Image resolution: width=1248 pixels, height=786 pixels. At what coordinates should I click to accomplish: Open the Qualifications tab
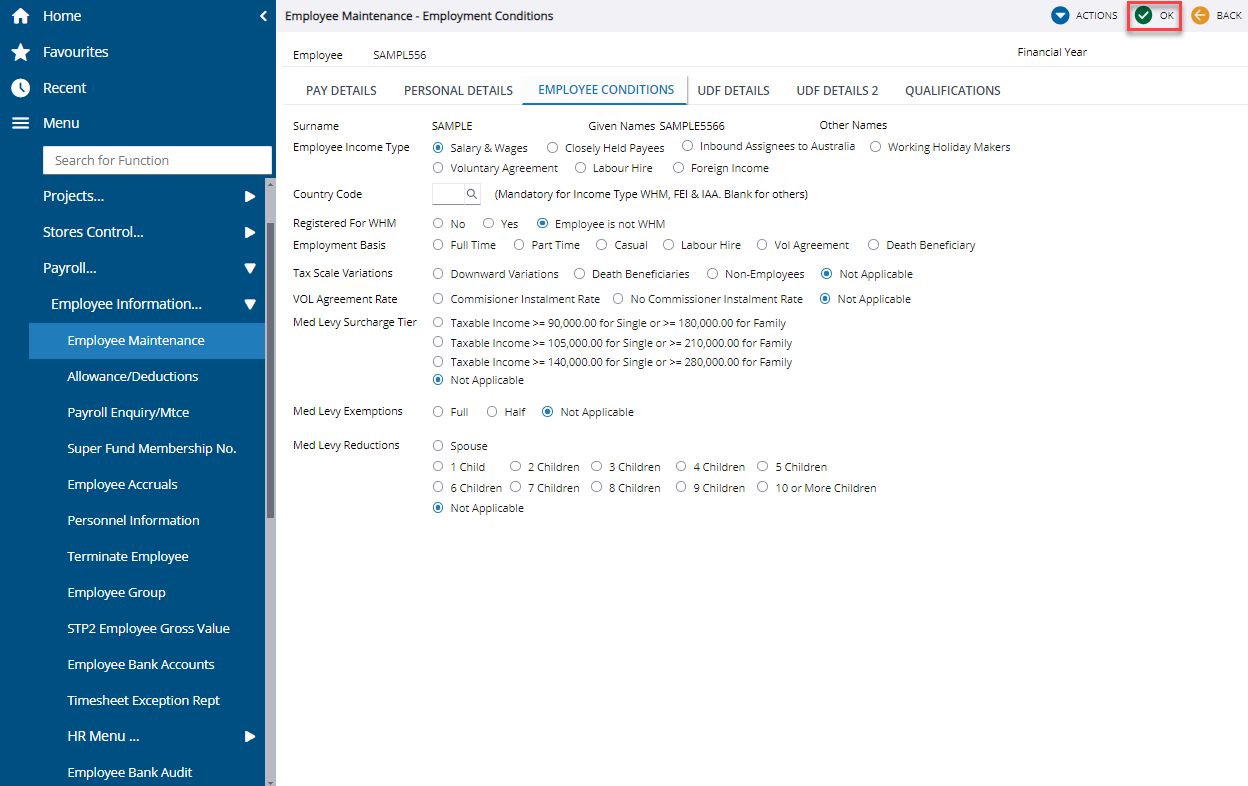tap(953, 90)
